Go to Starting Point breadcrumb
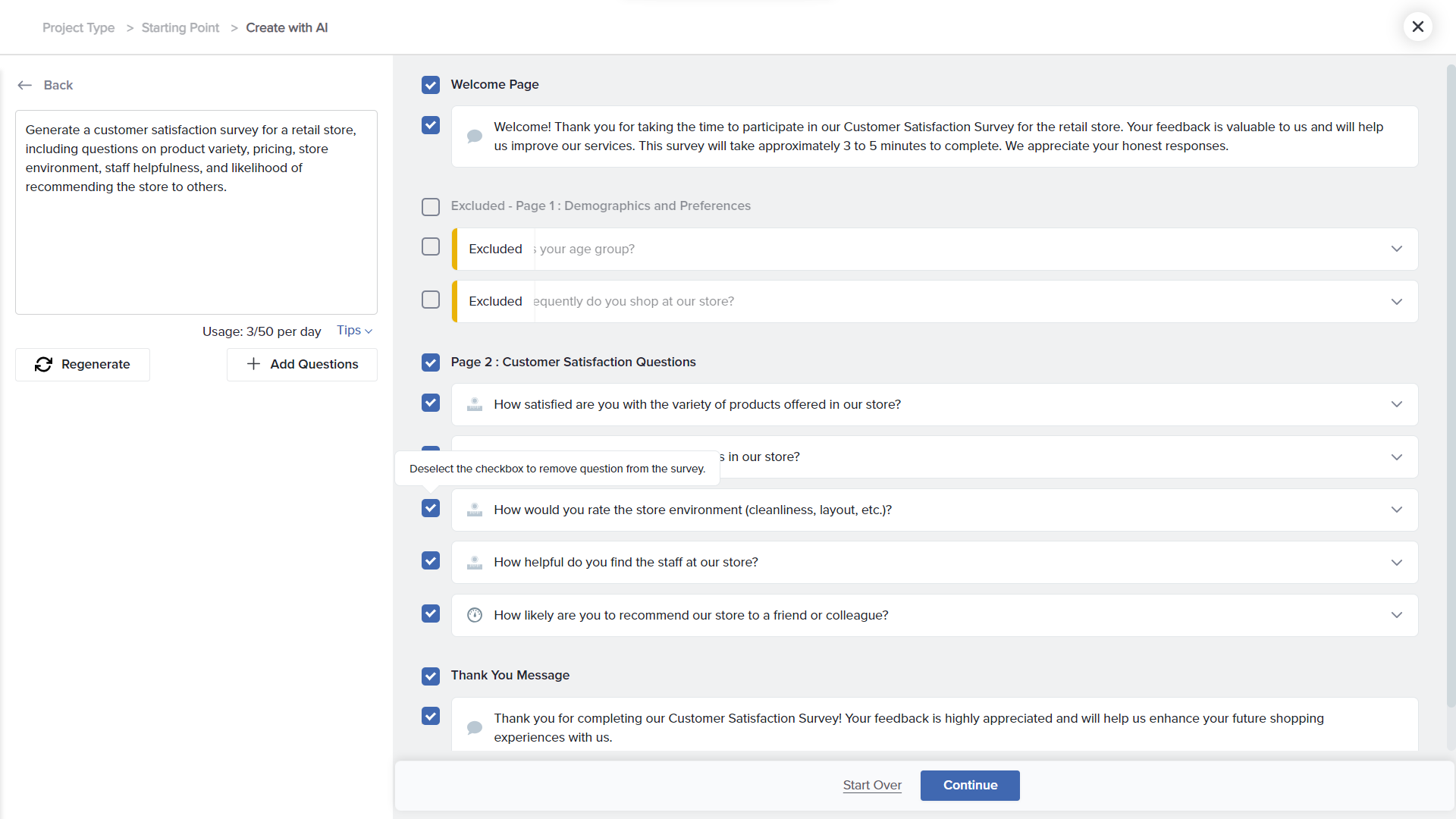1456x819 pixels. [x=180, y=28]
